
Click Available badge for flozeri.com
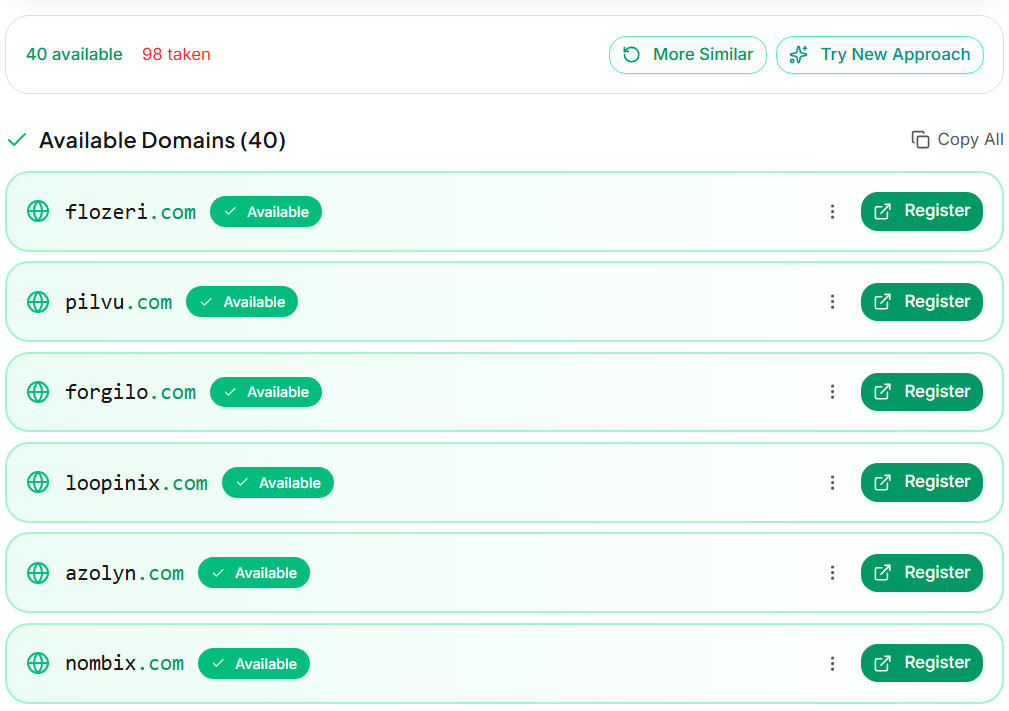[x=266, y=212]
